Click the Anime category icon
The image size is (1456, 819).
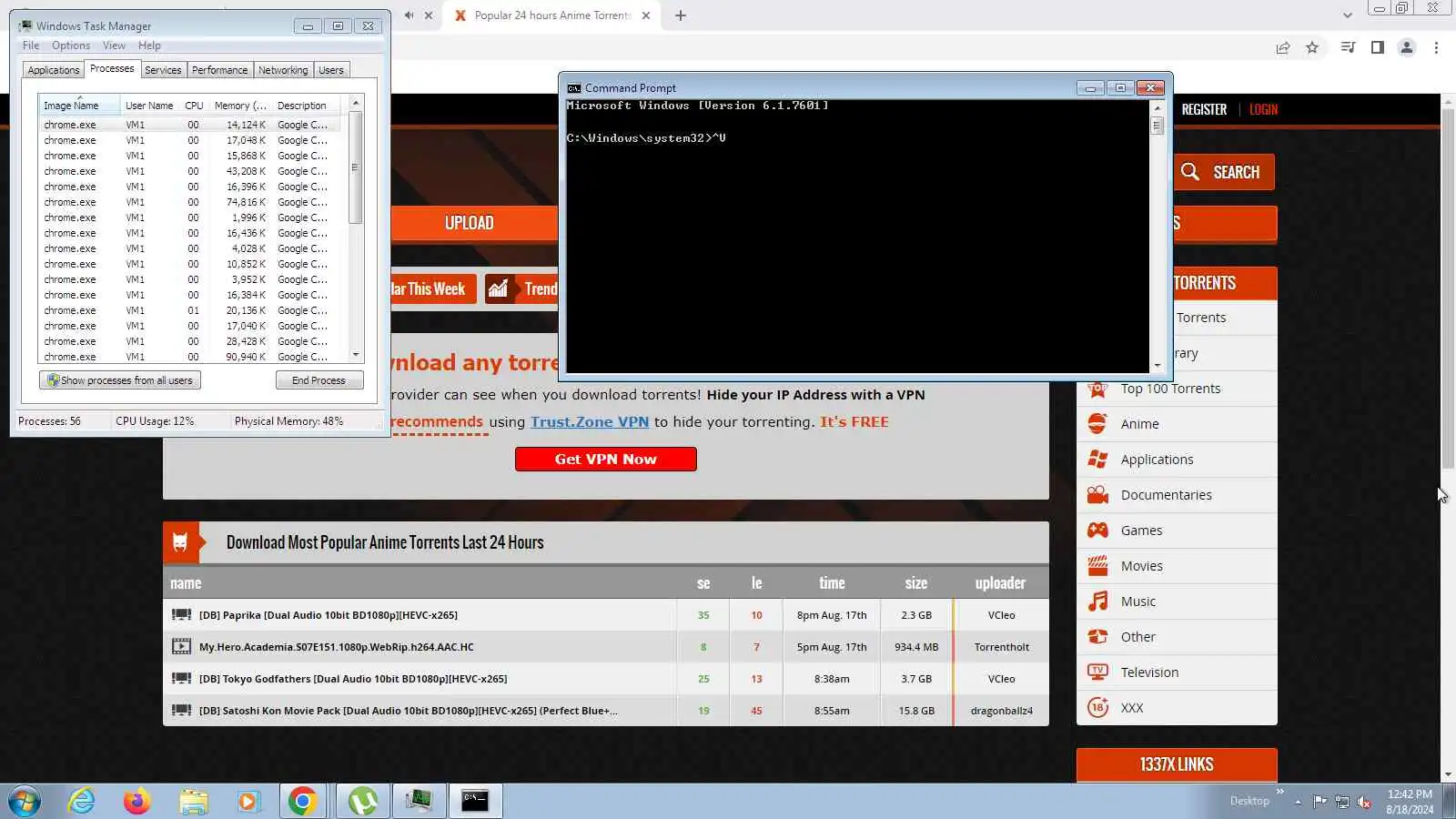tap(1097, 423)
